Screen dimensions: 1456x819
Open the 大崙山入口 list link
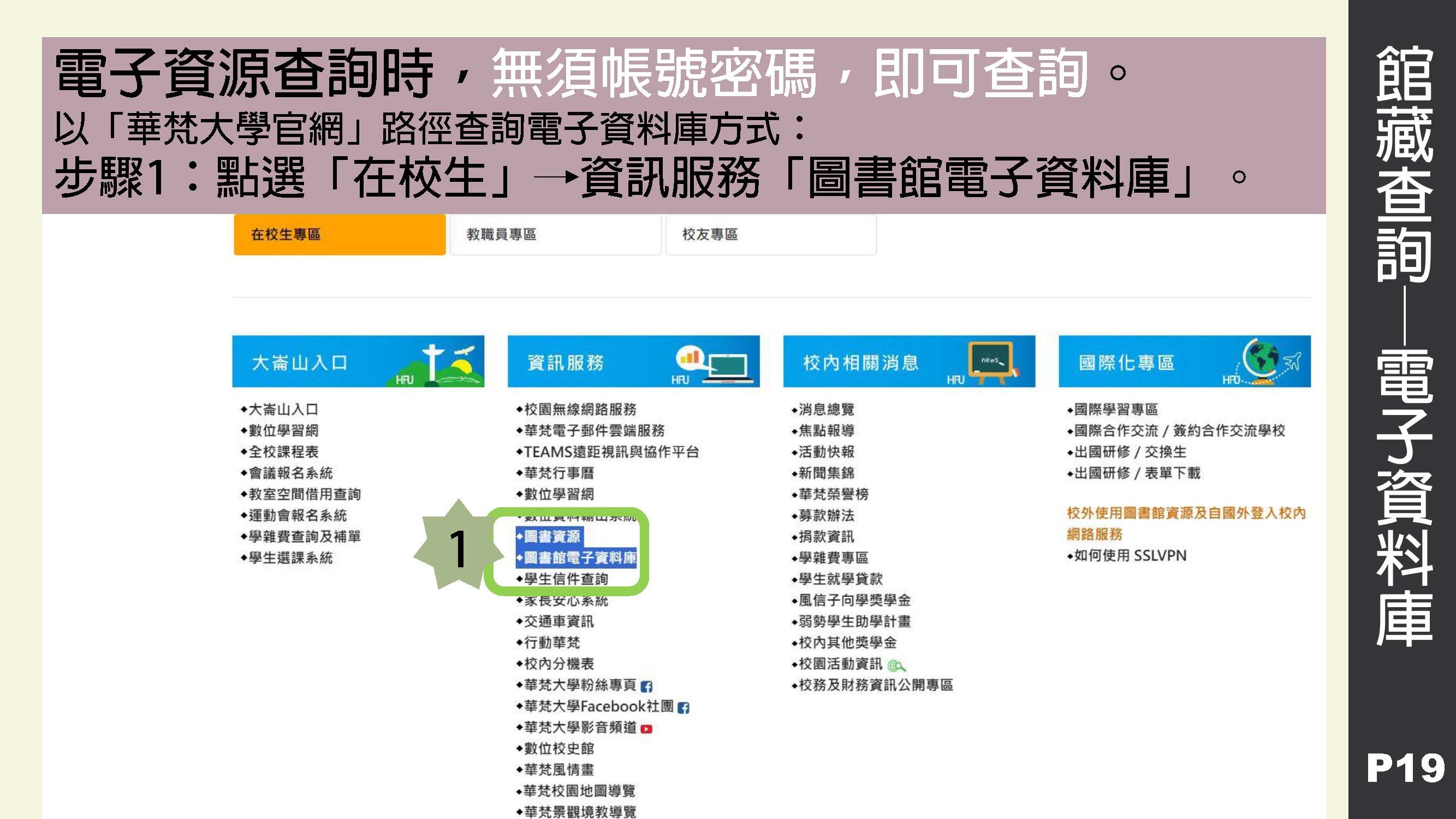coord(283,409)
